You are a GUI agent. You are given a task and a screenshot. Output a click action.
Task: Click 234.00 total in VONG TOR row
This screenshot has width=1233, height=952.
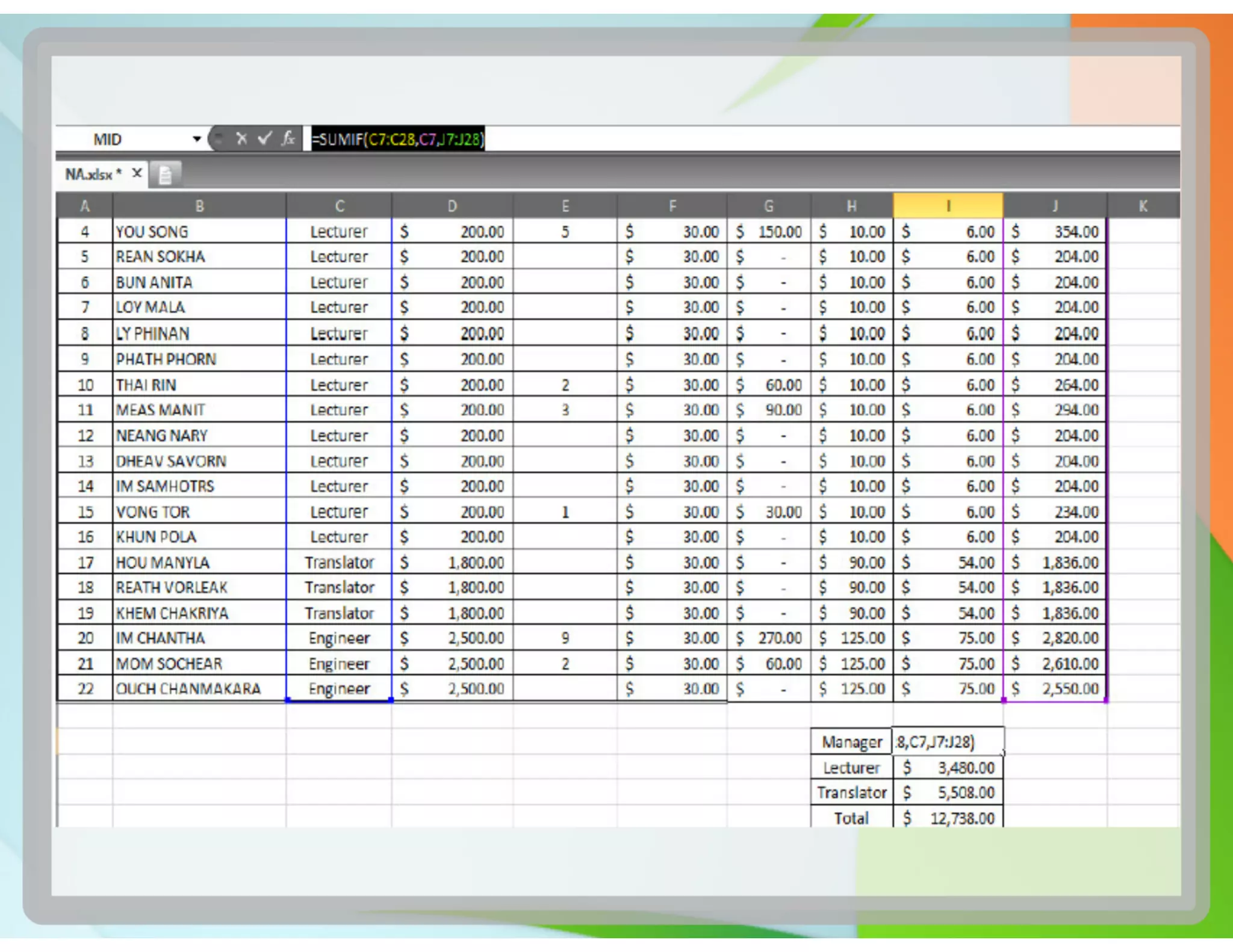pos(1055,512)
